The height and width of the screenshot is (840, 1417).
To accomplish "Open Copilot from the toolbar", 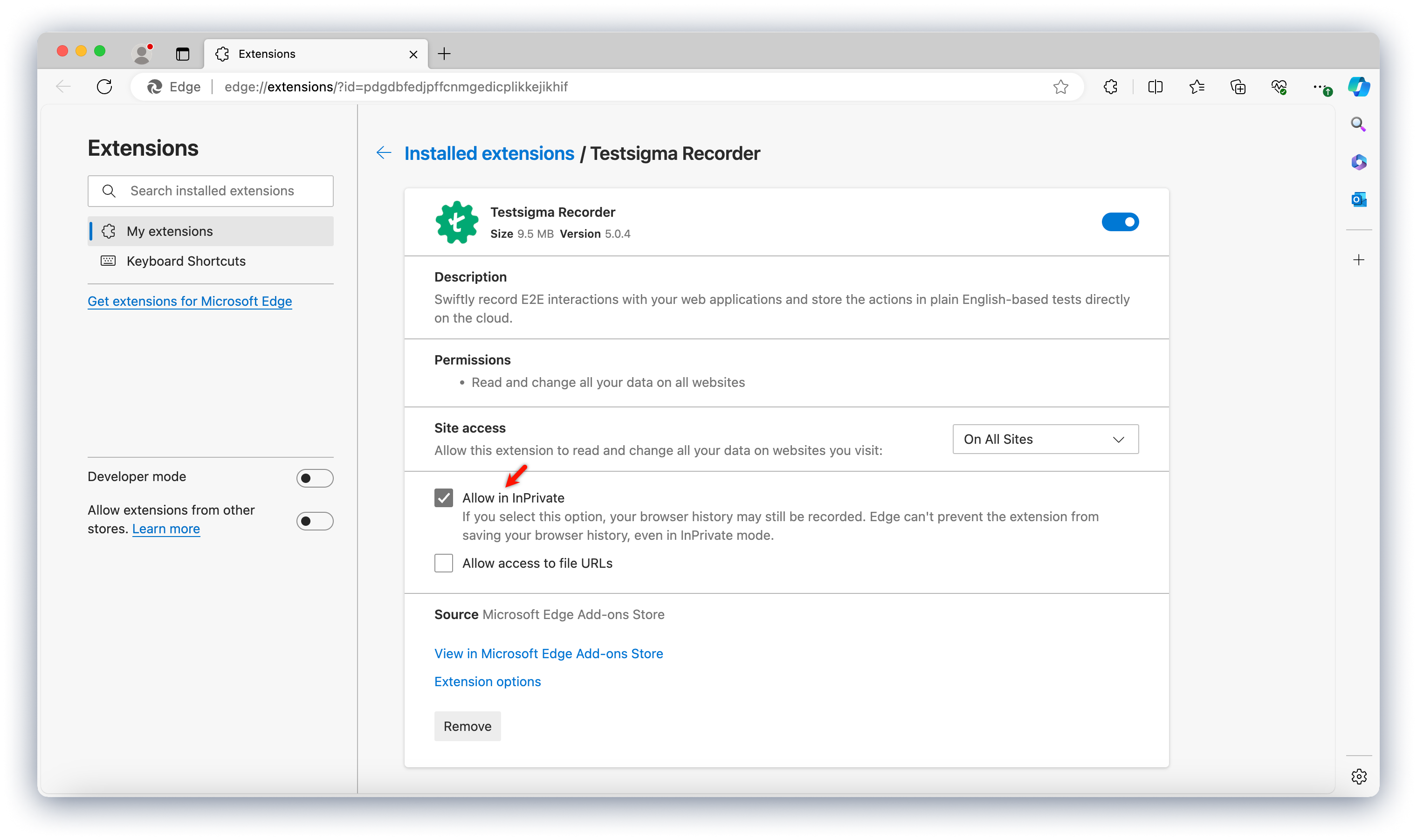I will tap(1359, 87).
